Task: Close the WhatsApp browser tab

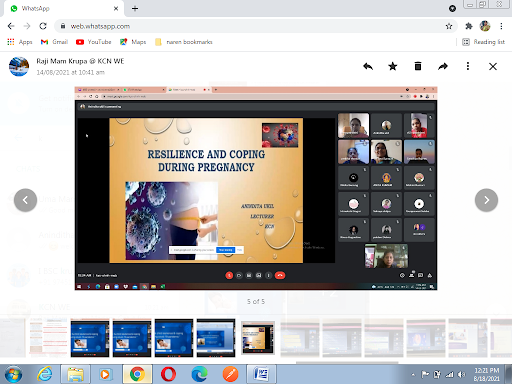Action: point(116,8)
